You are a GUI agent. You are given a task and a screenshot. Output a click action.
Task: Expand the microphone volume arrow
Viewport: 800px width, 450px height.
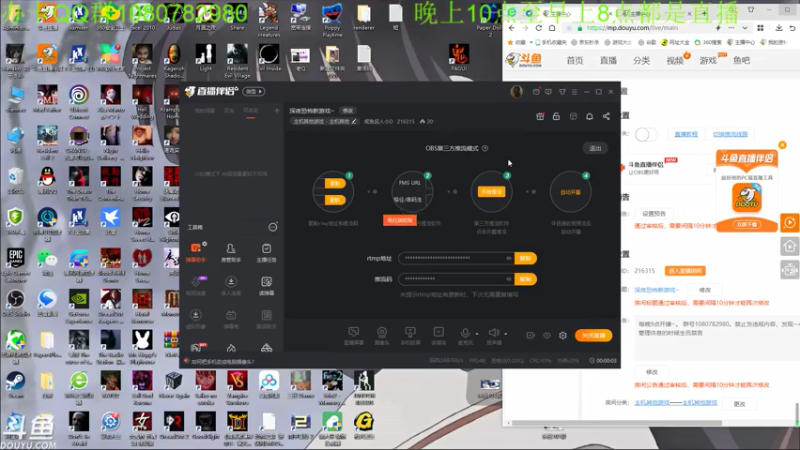tap(477, 334)
